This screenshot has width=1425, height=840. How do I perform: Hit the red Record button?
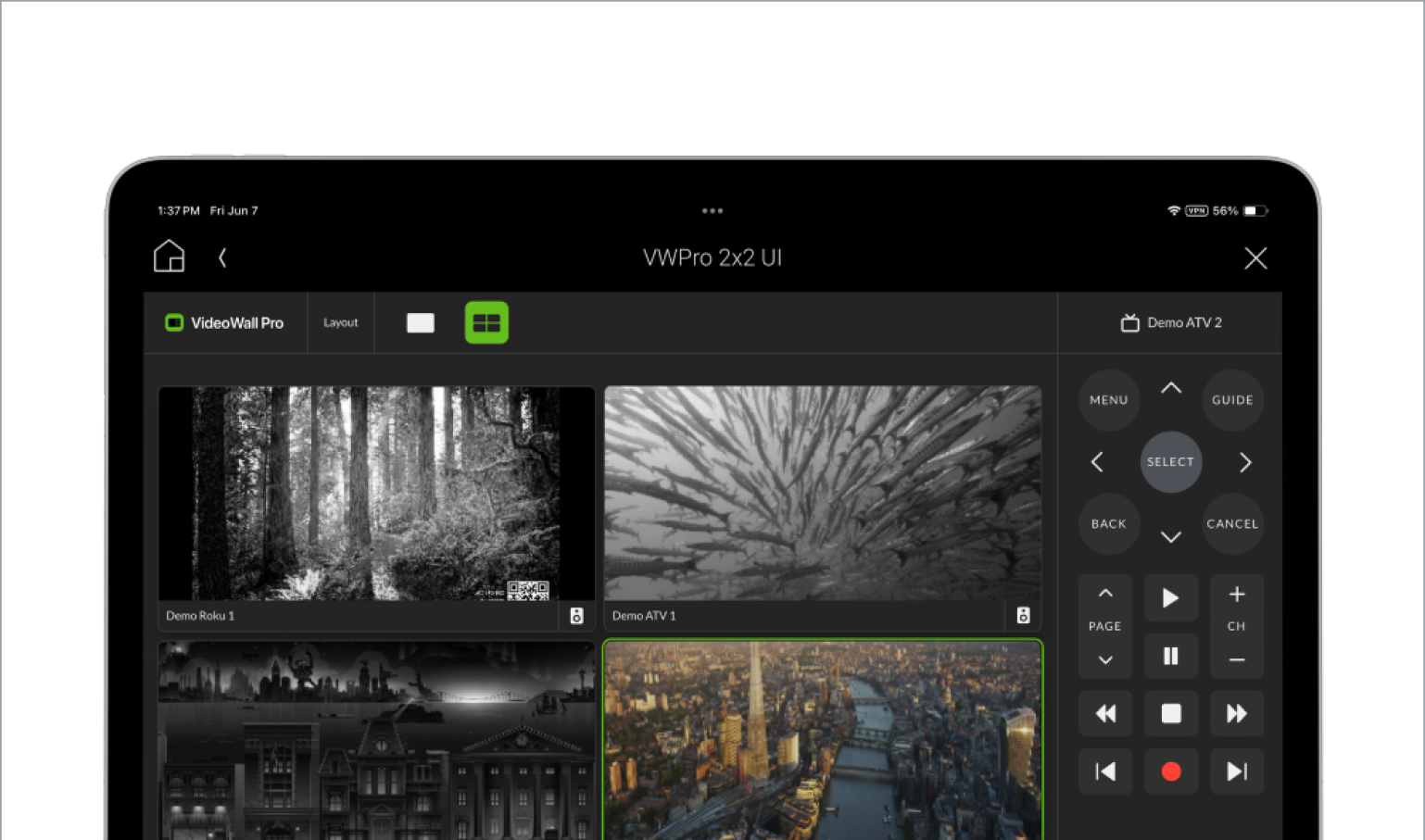[x=1171, y=771]
